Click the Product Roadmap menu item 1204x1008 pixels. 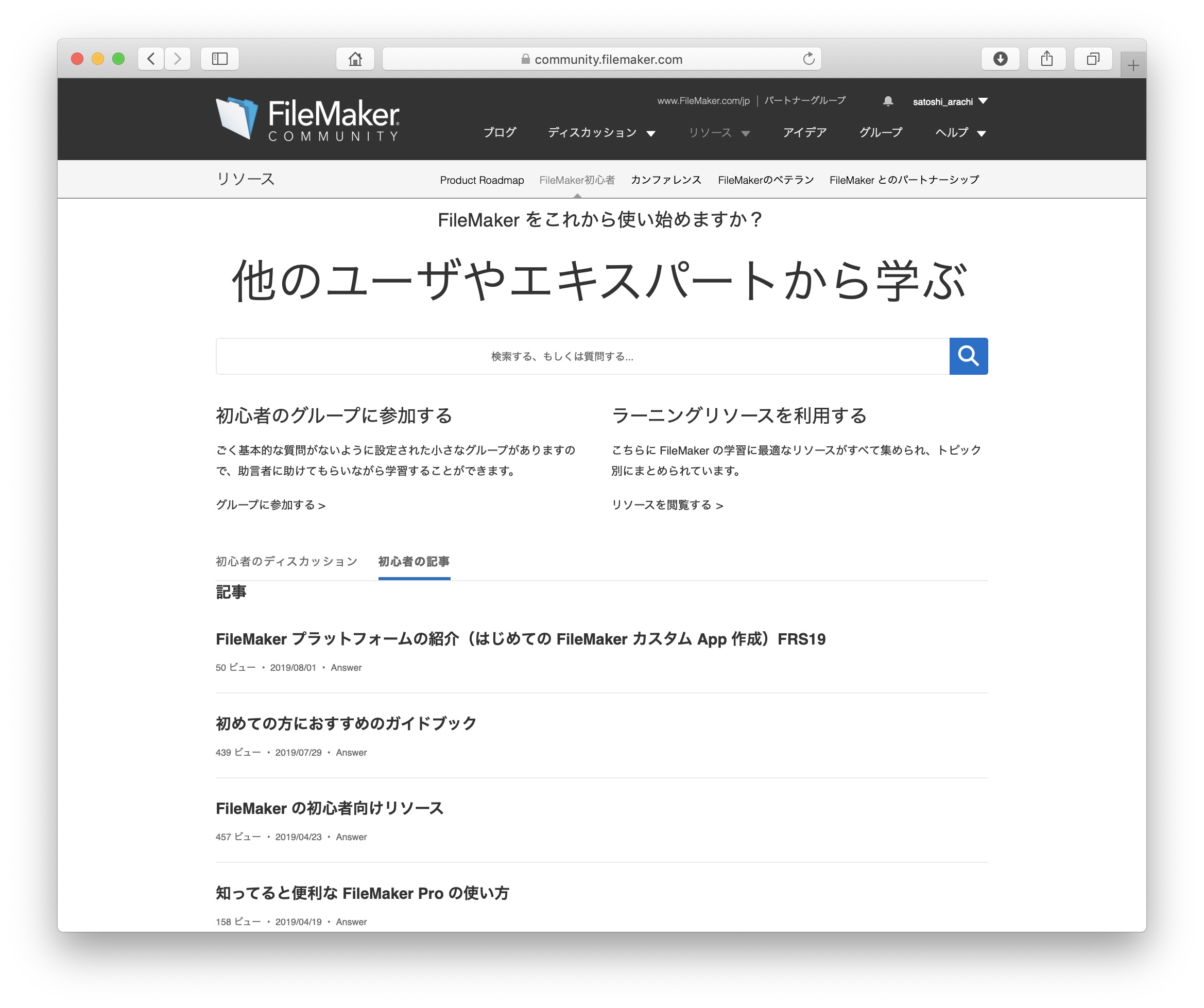point(481,180)
